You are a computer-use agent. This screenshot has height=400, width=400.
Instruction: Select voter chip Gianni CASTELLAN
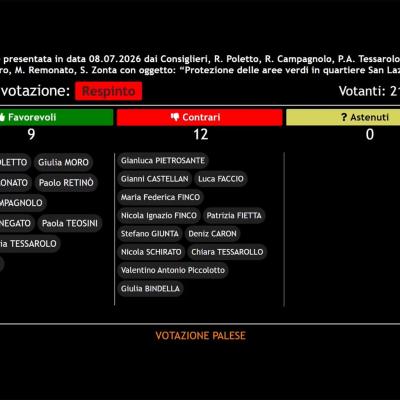(x=154, y=179)
